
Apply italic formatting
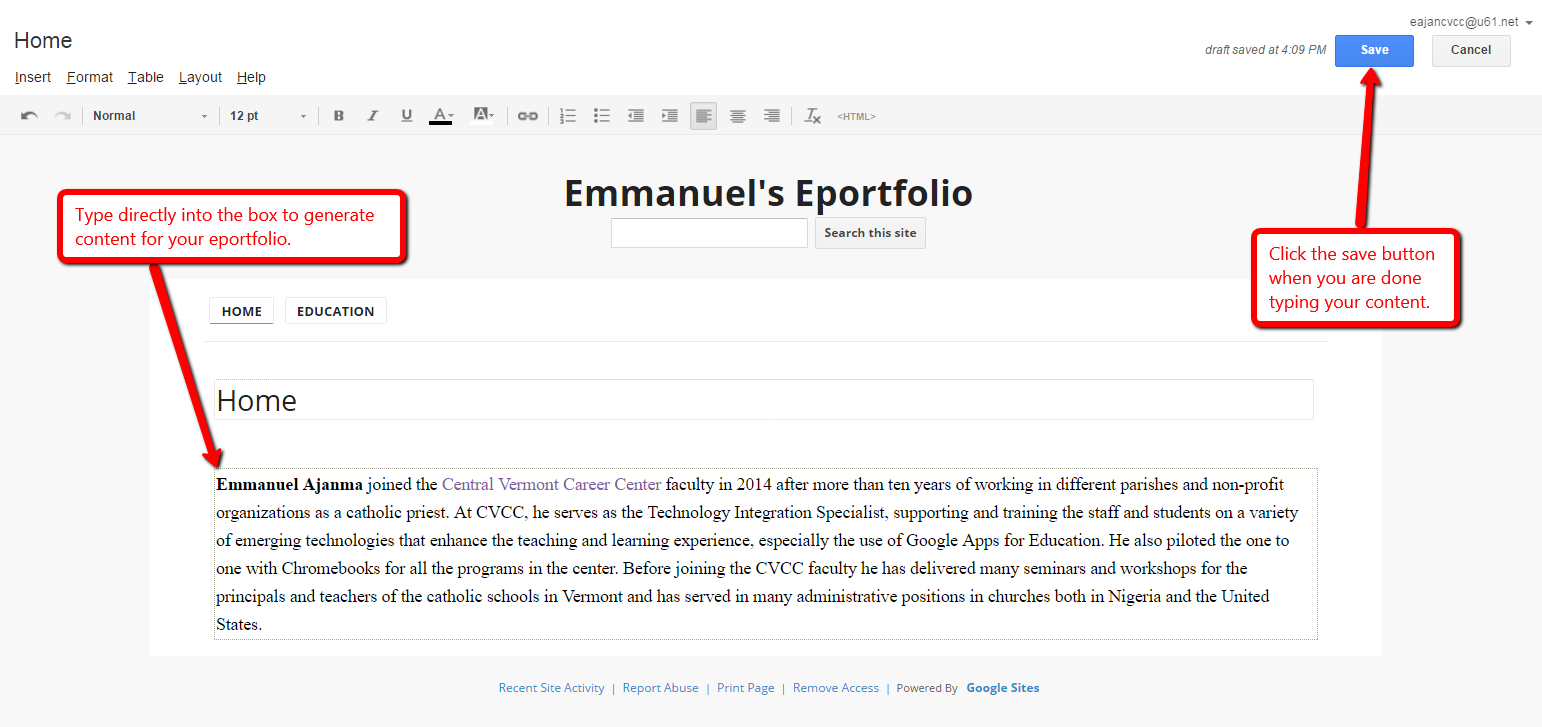[x=373, y=115]
